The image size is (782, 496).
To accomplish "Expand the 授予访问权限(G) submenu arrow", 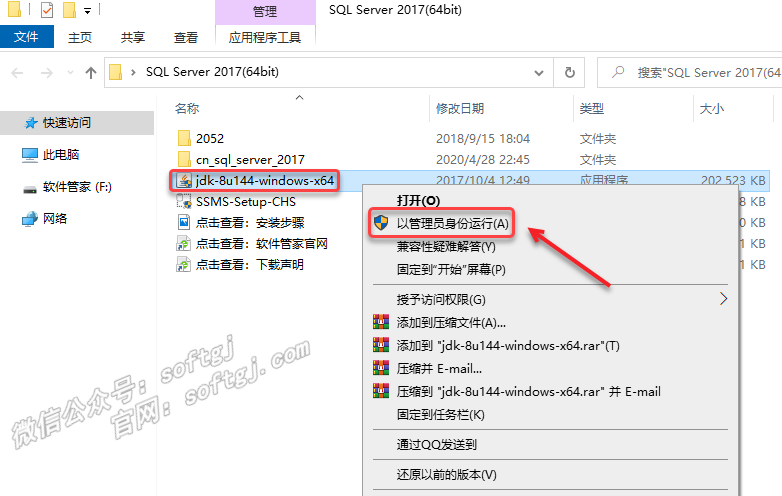I will click(x=723, y=299).
